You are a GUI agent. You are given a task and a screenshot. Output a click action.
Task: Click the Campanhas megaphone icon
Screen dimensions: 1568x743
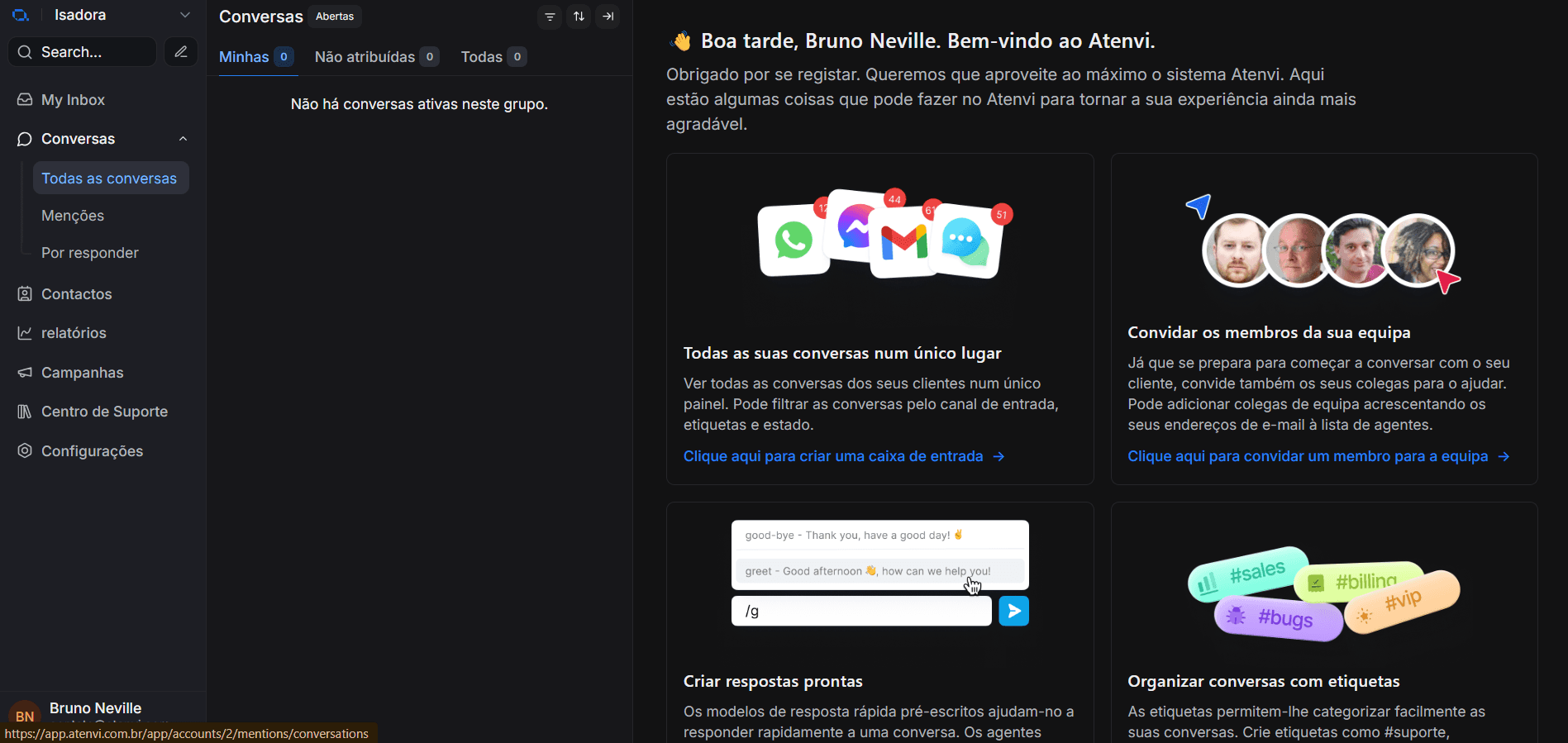[x=25, y=373]
